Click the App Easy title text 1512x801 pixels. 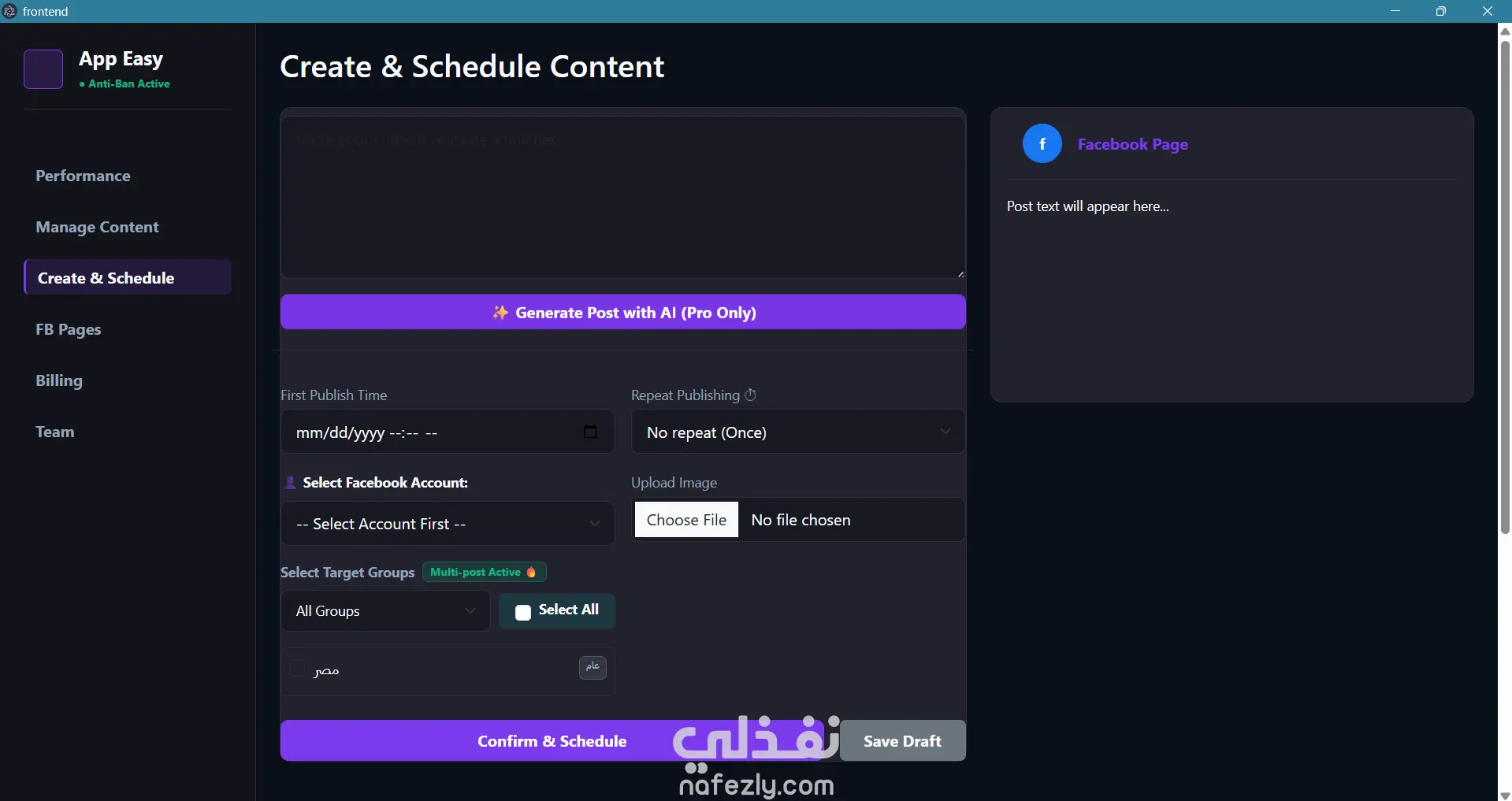pyautogui.click(x=121, y=59)
